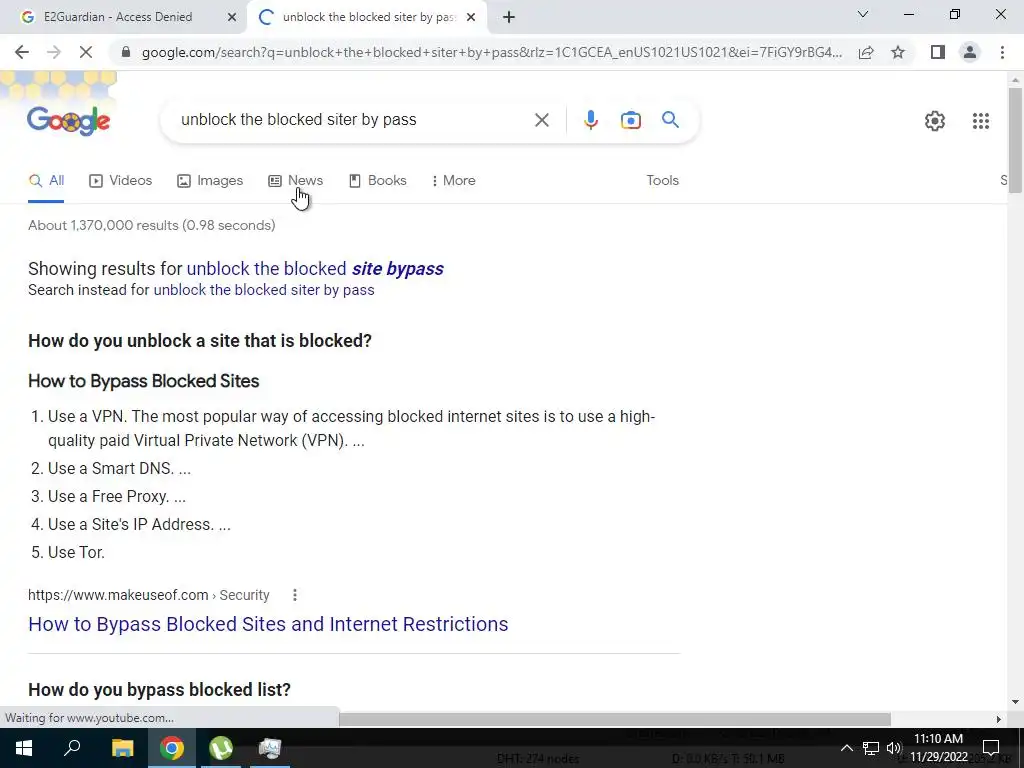Share this page icon in address bar
Image resolution: width=1024 pixels, height=768 pixels.
(x=866, y=52)
